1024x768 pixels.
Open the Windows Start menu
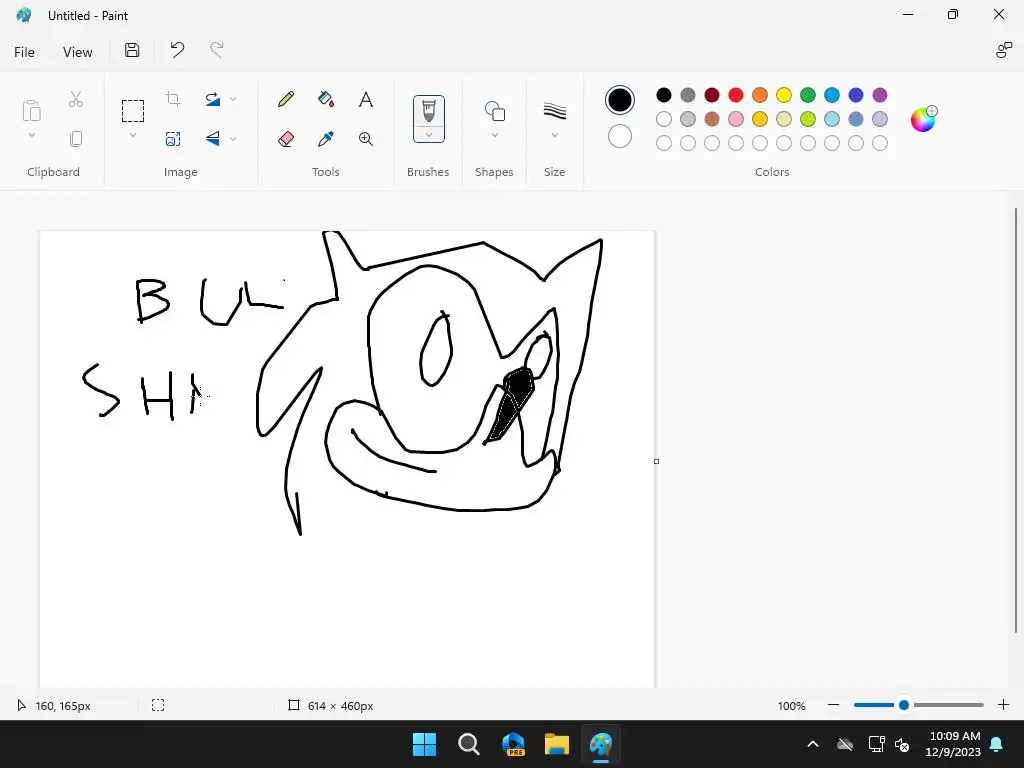(x=424, y=744)
